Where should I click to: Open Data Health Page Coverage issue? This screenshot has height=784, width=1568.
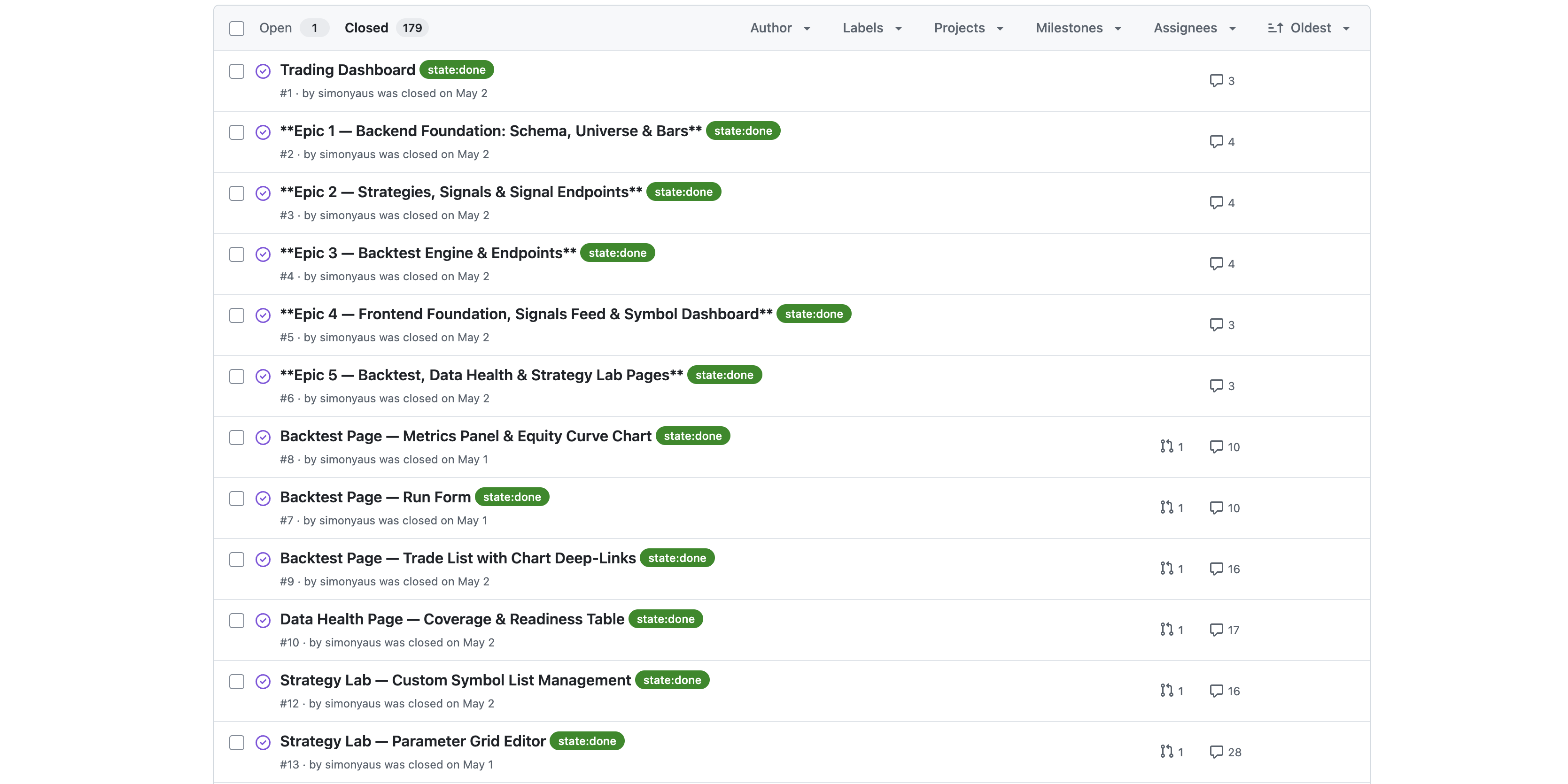click(x=452, y=619)
